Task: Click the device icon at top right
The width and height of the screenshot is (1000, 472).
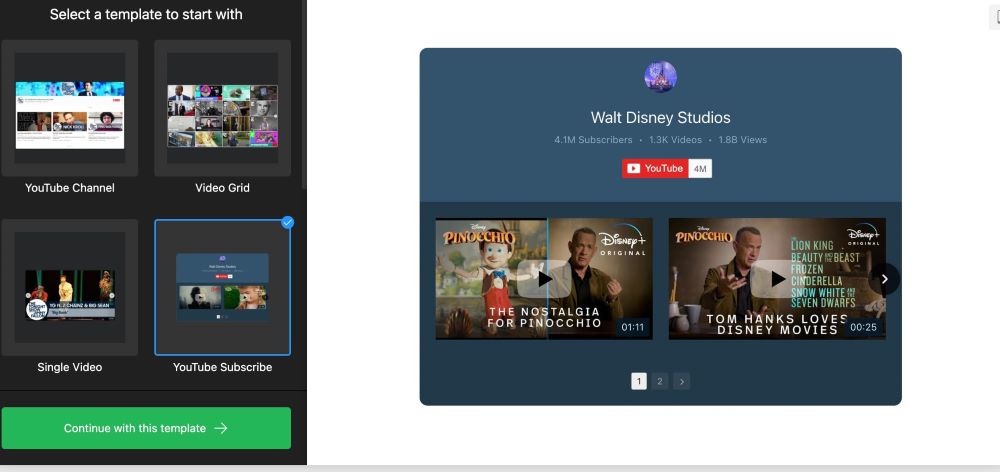Action: coord(996,17)
